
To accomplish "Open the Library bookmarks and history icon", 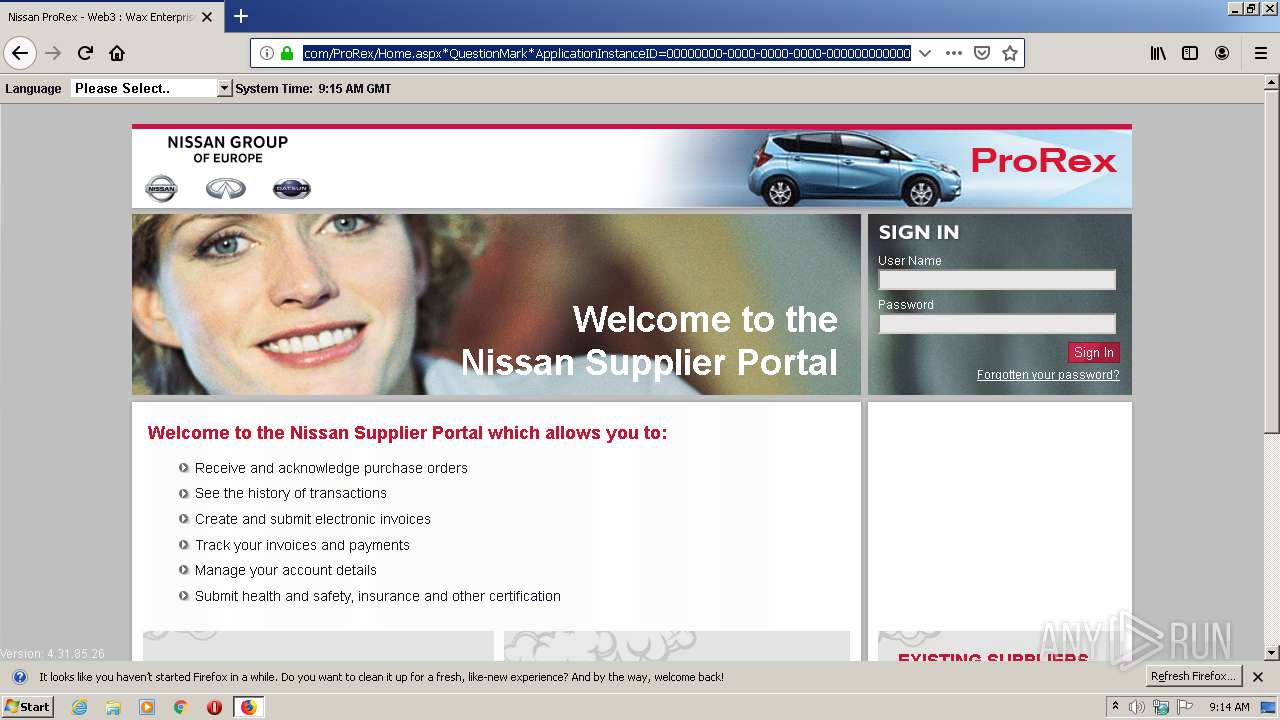I will (x=1158, y=53).
